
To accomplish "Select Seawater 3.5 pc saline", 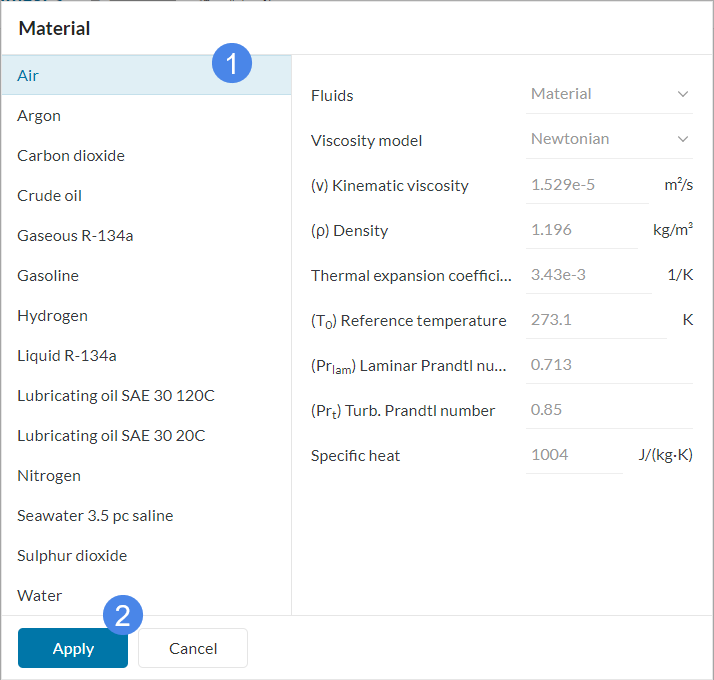I will coord(146,516).
